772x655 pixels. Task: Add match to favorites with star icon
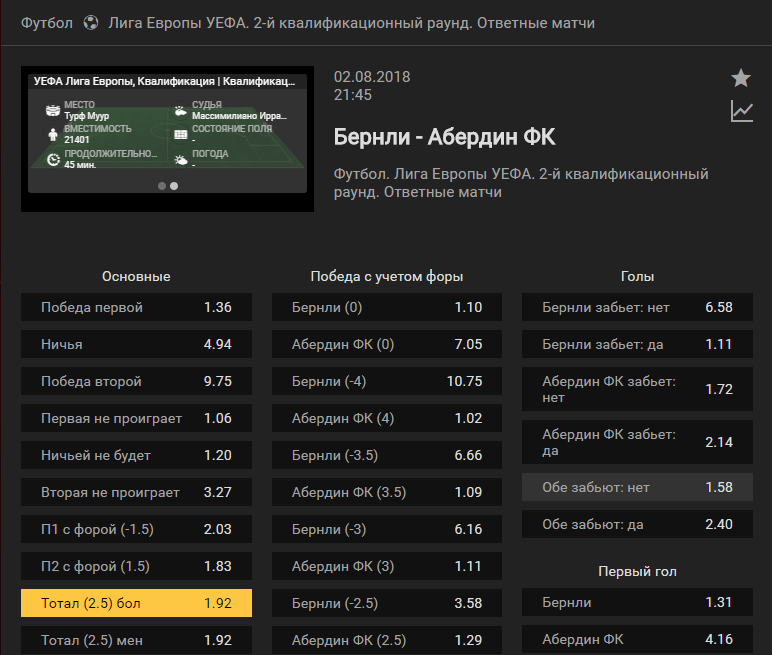tap(740, 78)
